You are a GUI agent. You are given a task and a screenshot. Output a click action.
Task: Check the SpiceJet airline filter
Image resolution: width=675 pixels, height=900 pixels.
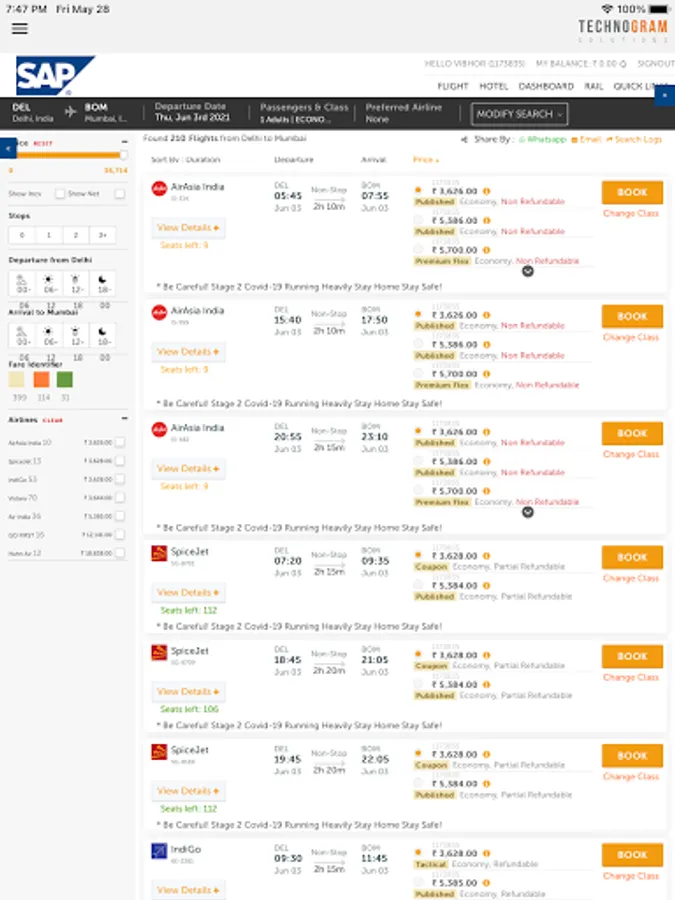(x=119, y=461)
